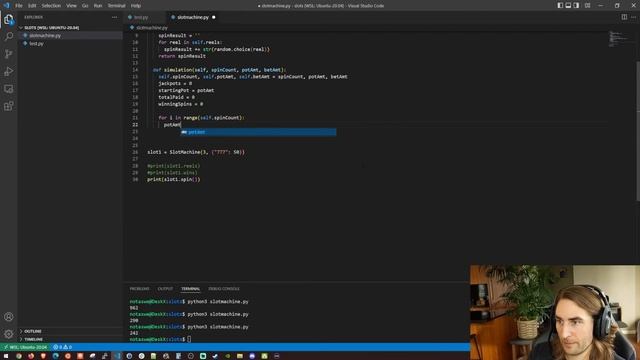Viewport: 640px width, 360px height.
Task: Click the VS Code logo in title bar
Action: click(6, 6)
